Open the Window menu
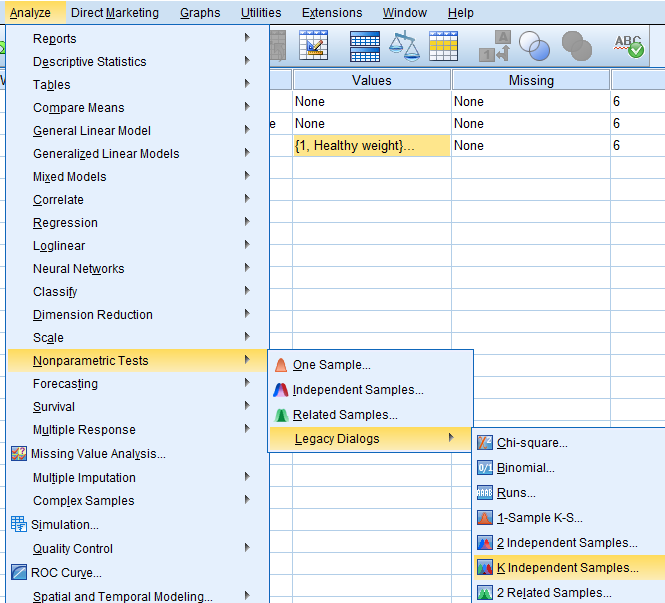The width and height of the screenshot is (665, 603). [x=405, y=13]
